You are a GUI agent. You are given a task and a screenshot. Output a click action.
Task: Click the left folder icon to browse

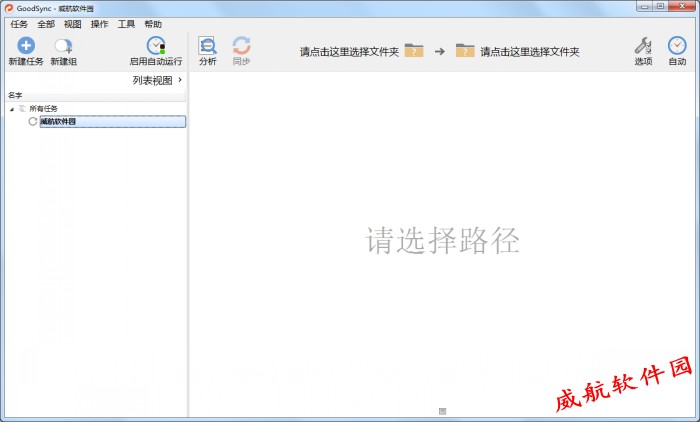(414, 51)
